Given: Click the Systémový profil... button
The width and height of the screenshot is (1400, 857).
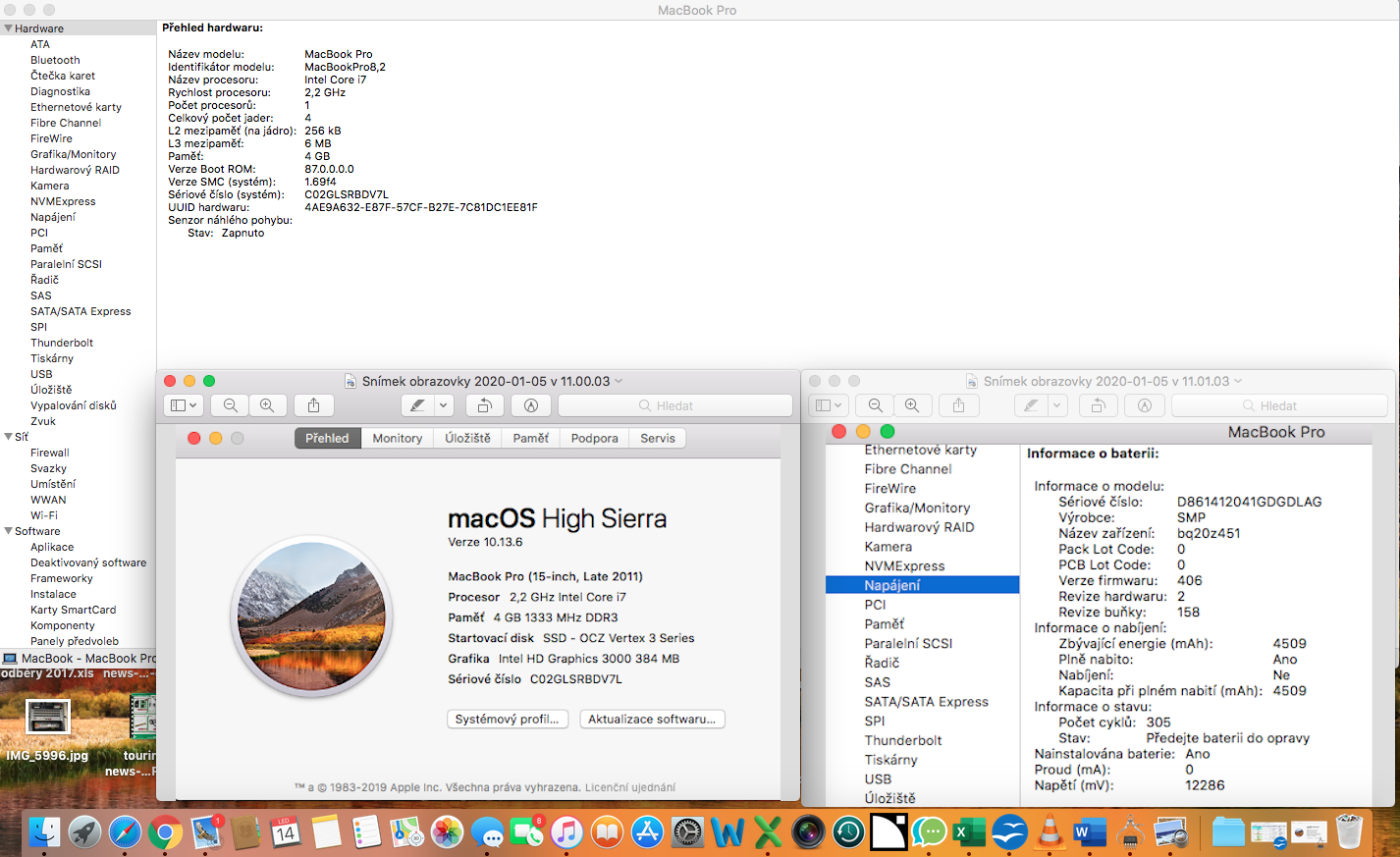Looking at the screenshot, I should click(507, 720).
